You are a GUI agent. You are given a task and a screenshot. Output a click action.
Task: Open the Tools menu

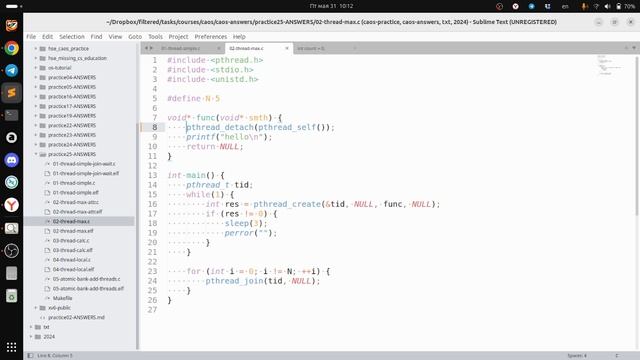coord(155,37)
